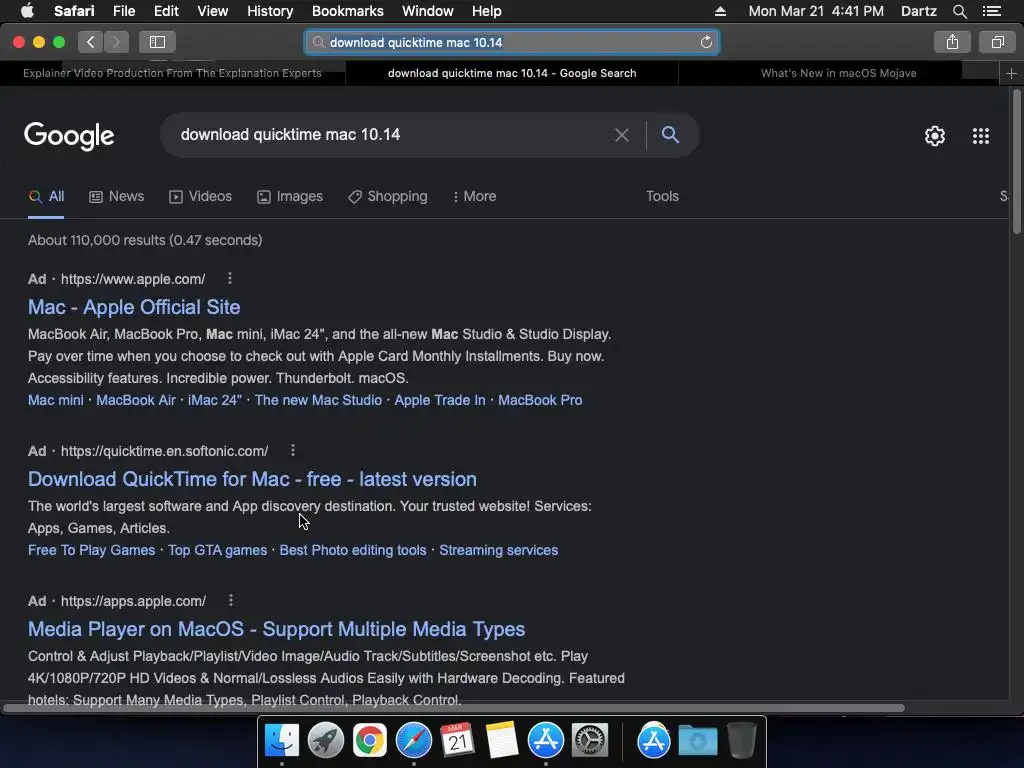The height and width of the screenshot is (768, 1024).
Task: Follow the Free To Play Games link
Action: [91, 551]
